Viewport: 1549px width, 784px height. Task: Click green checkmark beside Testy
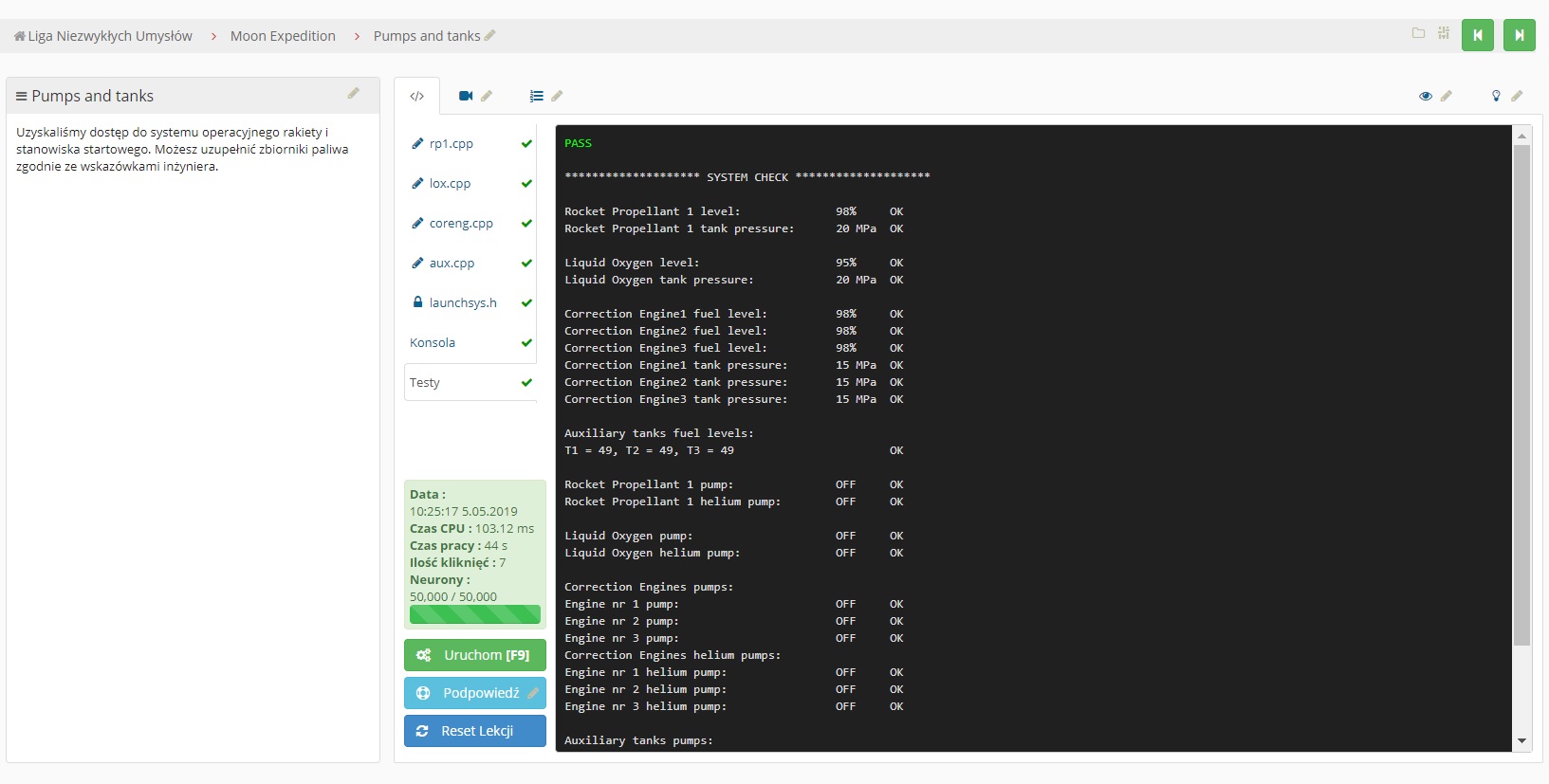point(526,383)
